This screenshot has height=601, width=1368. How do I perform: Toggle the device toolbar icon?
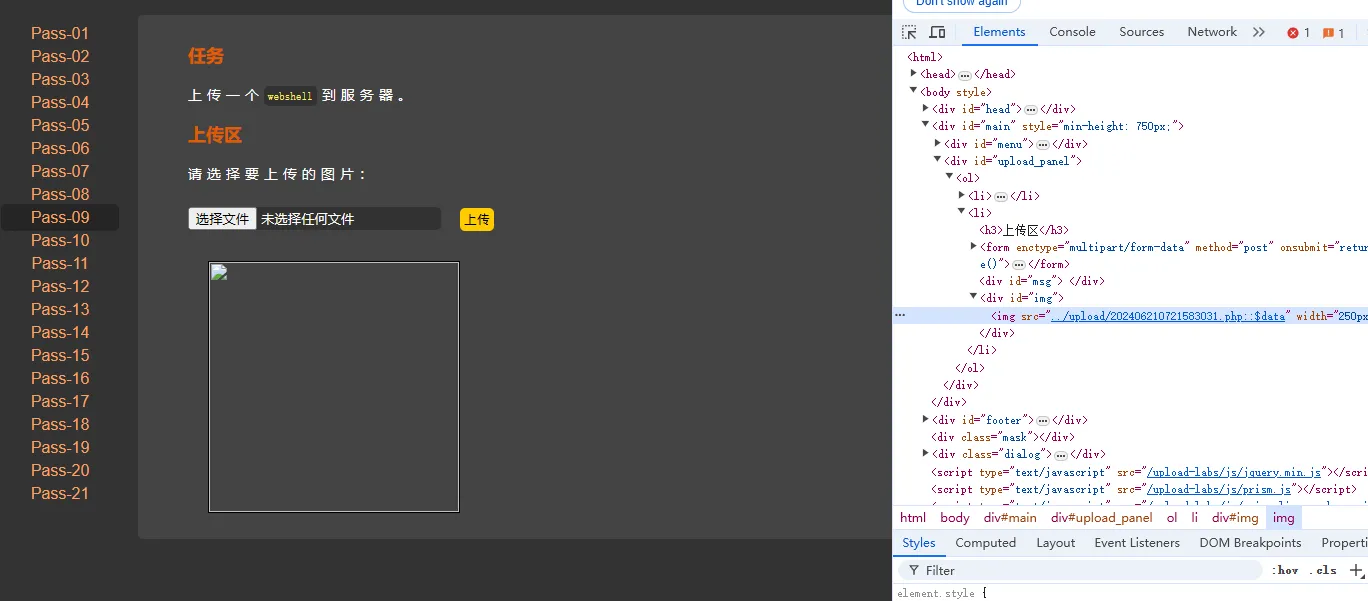pyautogui.click(x=937, y=32)
